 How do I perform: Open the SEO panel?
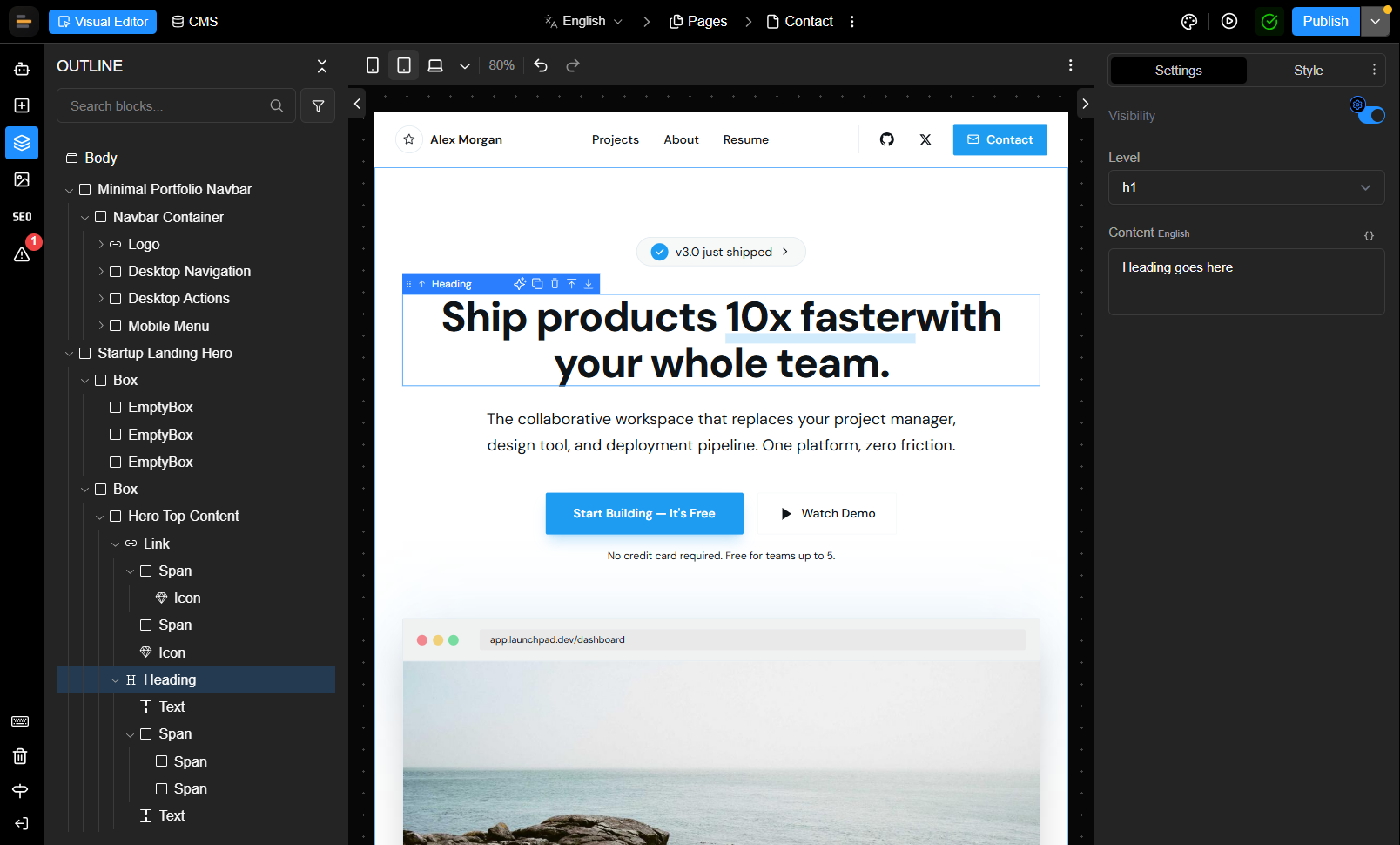point(22,217)
